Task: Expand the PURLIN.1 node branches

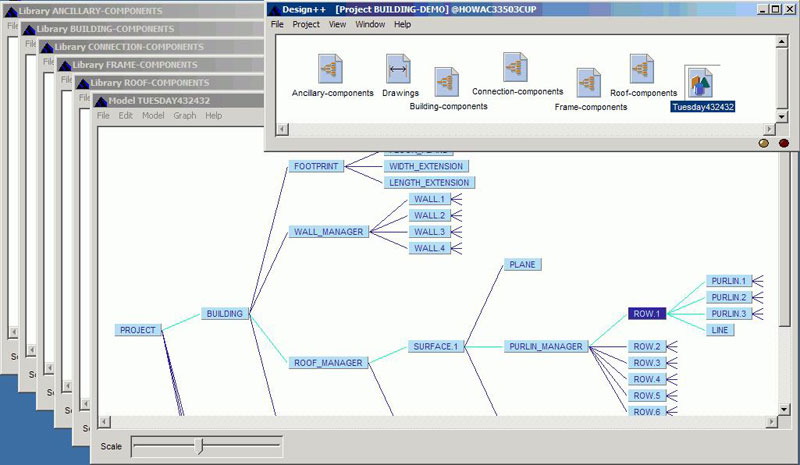Action: point(757,281)
